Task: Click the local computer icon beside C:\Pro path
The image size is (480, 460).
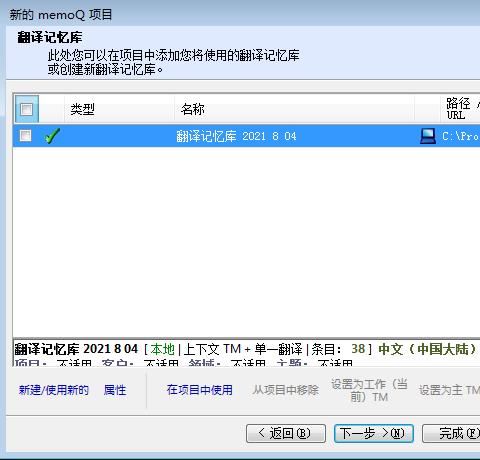Action: click(x=428, y=136)
